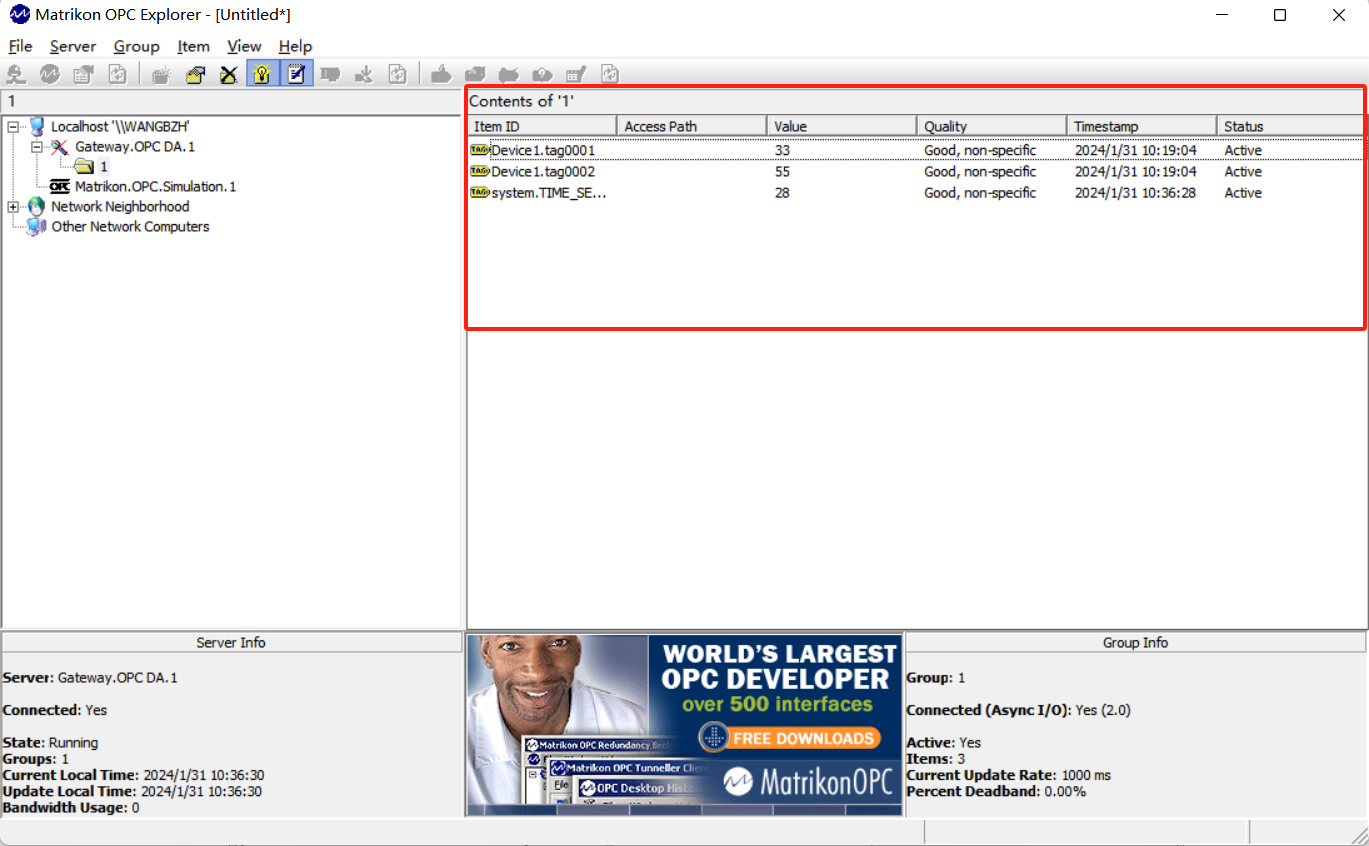Open the File menu

coord(20,46)
